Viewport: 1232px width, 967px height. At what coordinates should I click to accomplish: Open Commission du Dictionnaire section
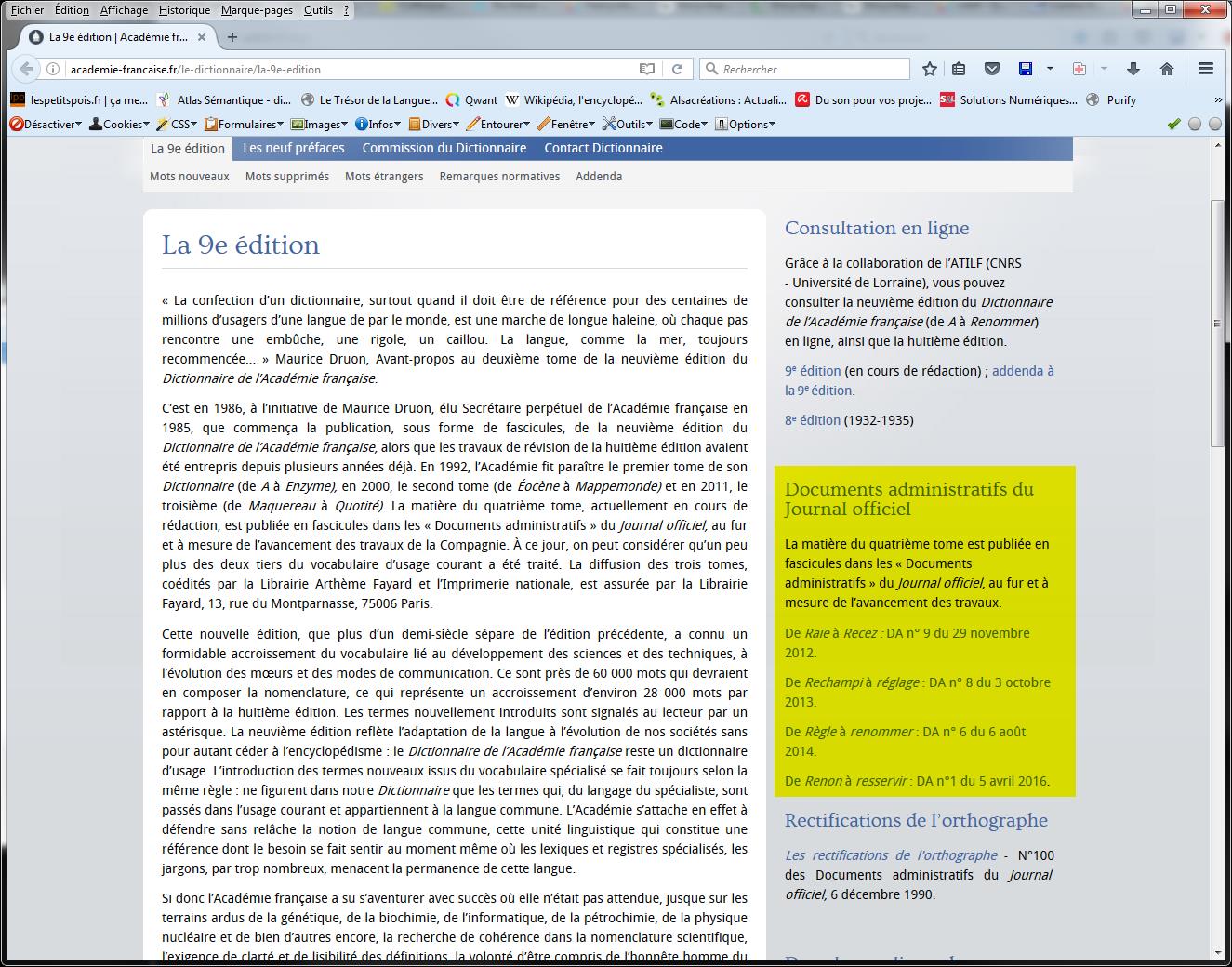pyautogui.click(x=444, y=148)
